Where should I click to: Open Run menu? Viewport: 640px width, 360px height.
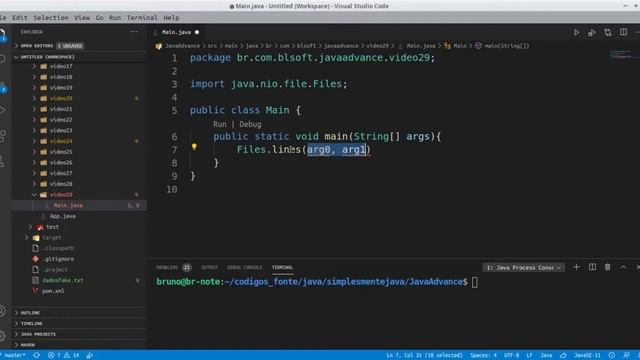[x=115, y=18]
